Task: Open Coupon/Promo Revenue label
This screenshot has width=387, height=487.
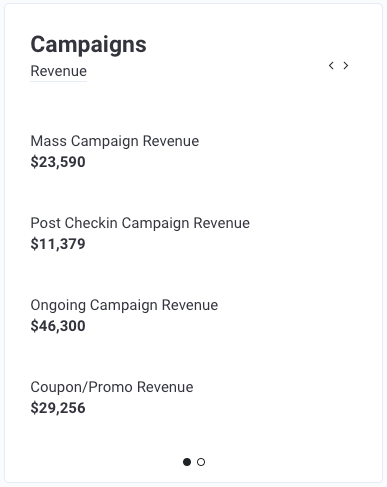Action: [112, 387]
